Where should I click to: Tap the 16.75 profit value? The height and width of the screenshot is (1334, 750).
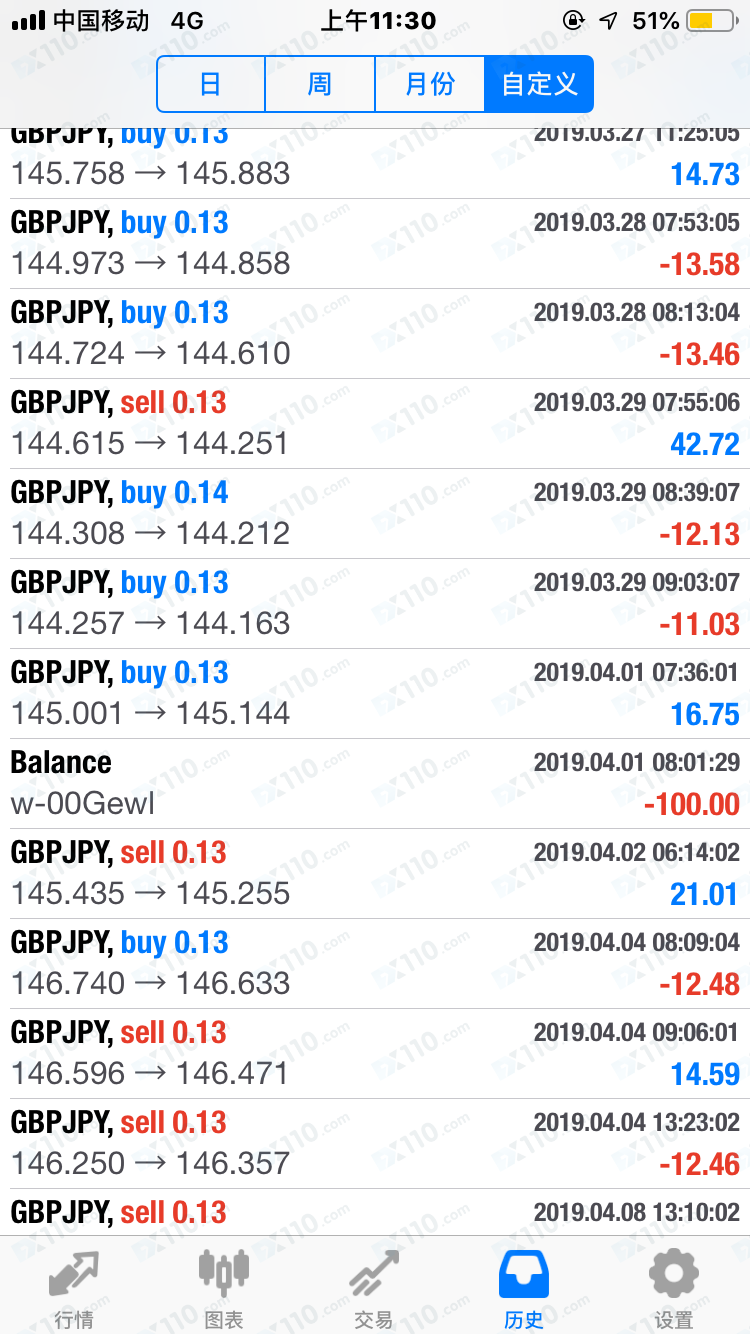coord(704,715)
